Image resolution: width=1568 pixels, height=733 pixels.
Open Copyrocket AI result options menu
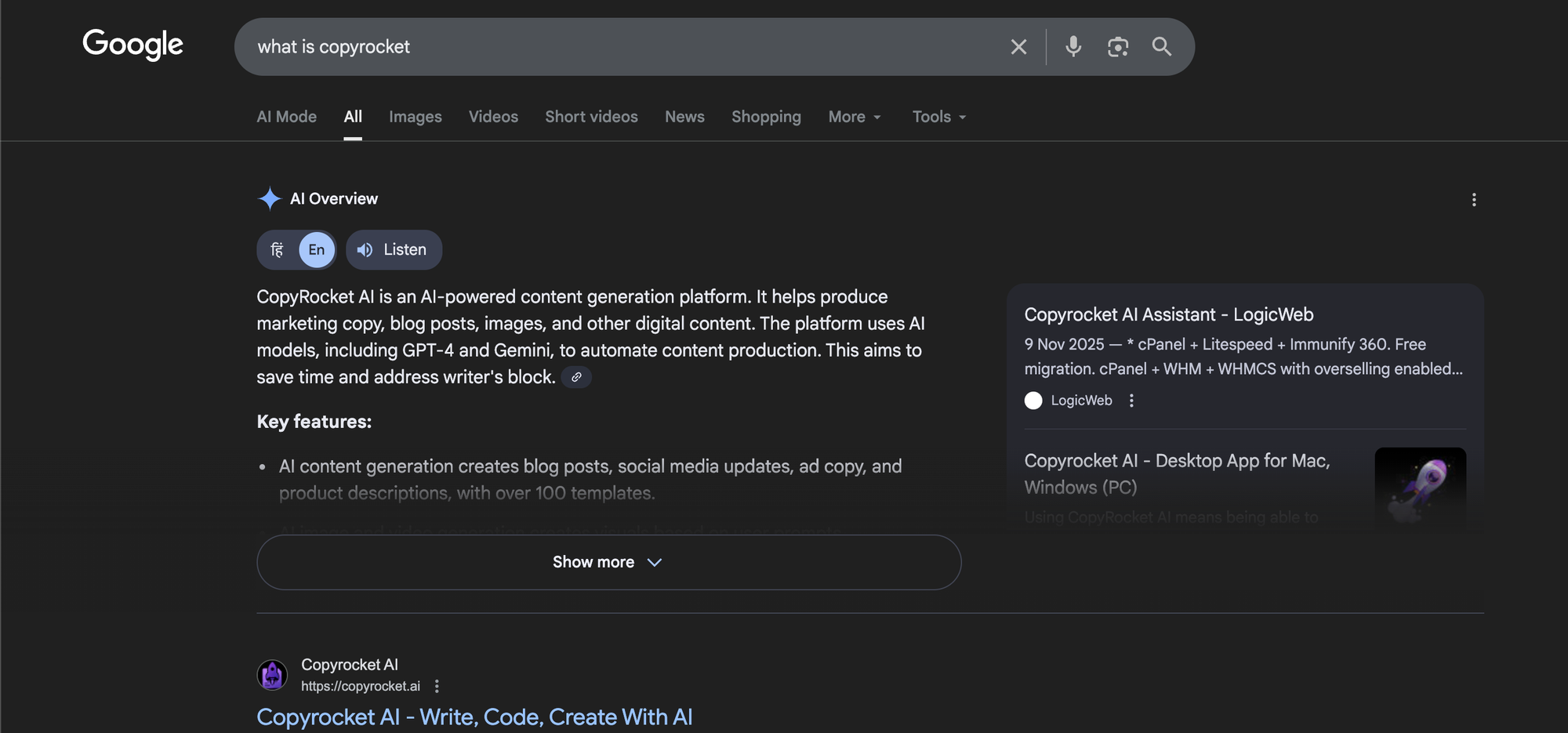[437, 686]
